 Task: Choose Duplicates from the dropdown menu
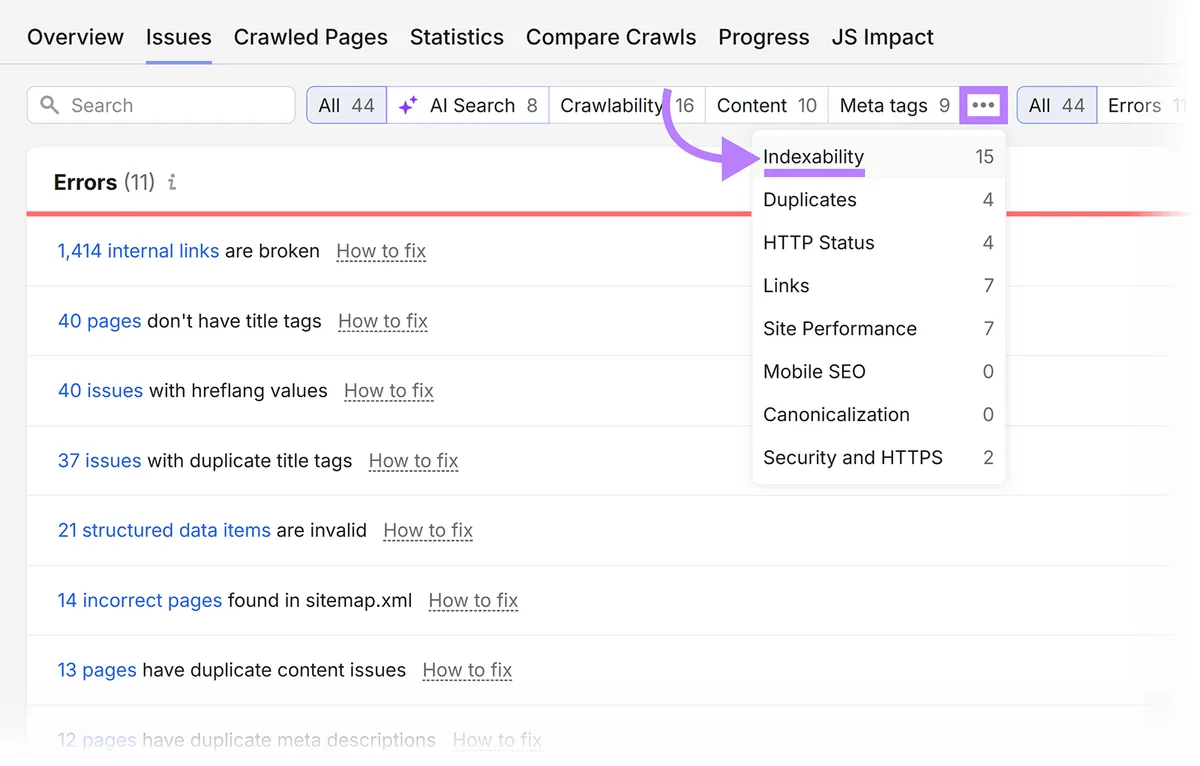click(x=879, y=200)
